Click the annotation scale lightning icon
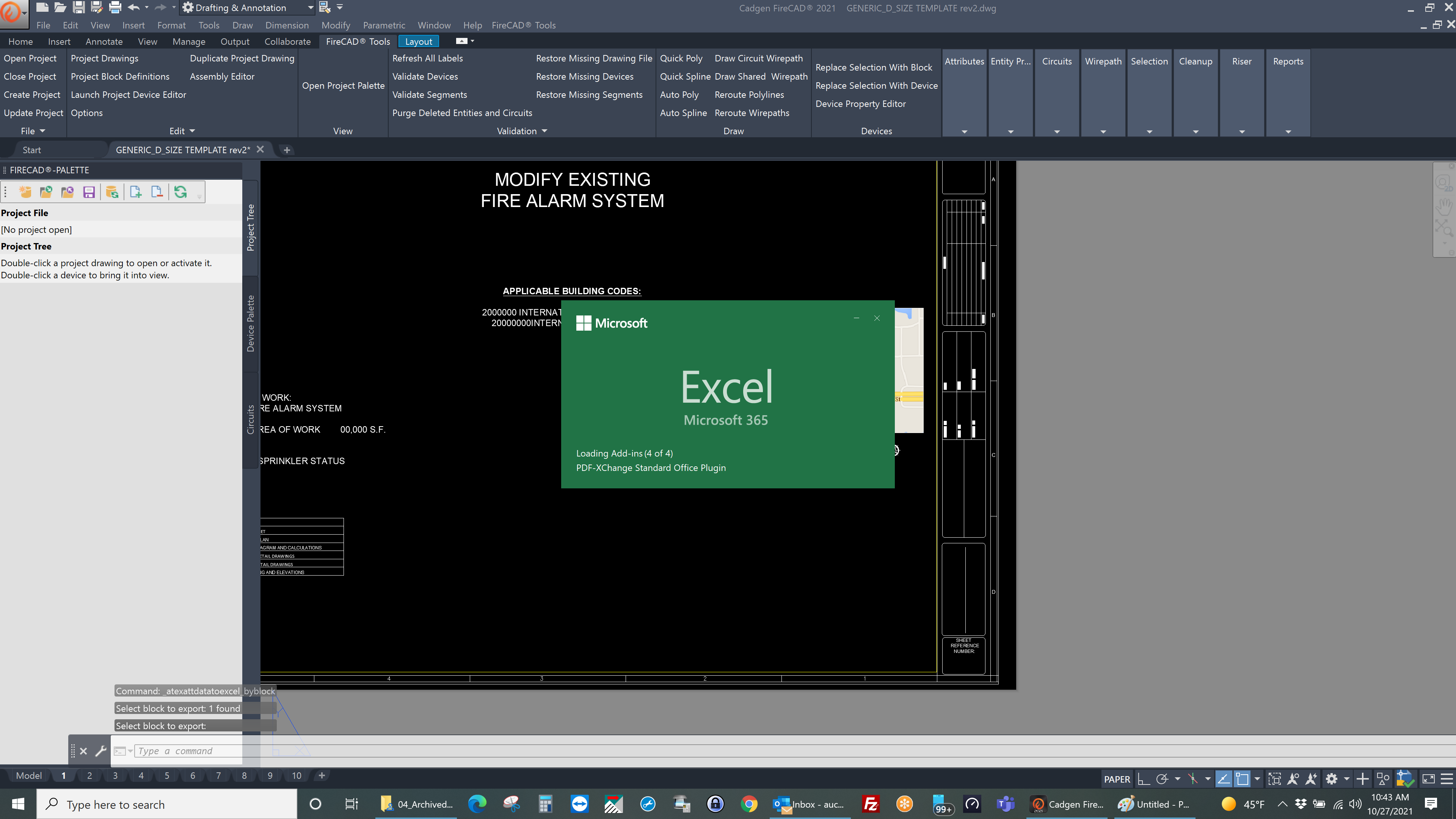This screenshot has width=1456, height=819. pos(1311,779)
